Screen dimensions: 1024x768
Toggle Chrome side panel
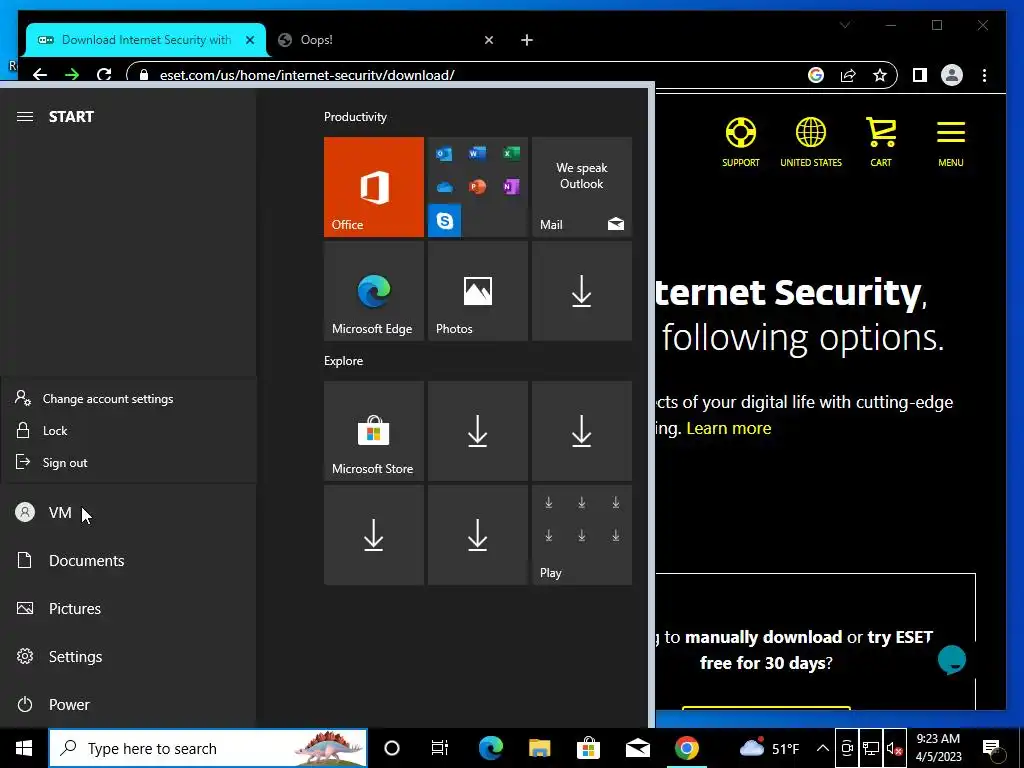click(x=920, y=75)
